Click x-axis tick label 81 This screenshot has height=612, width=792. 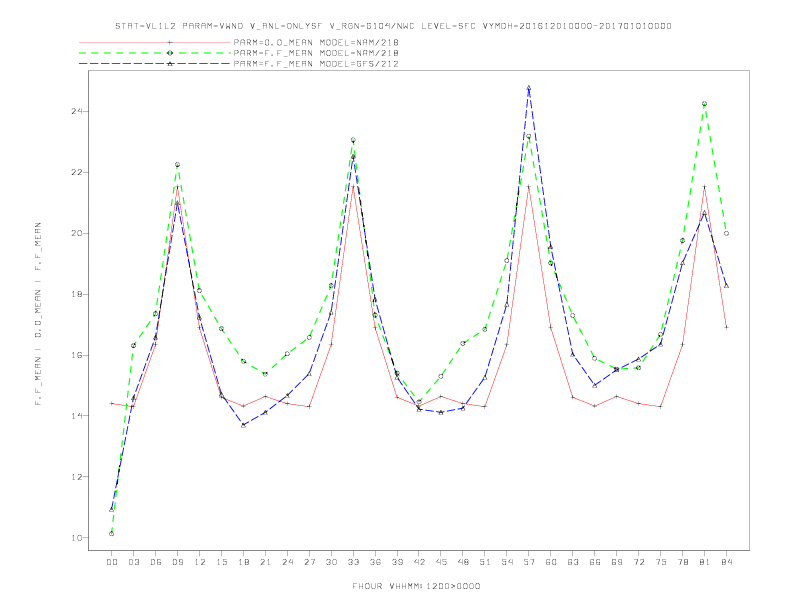(705, 562)
